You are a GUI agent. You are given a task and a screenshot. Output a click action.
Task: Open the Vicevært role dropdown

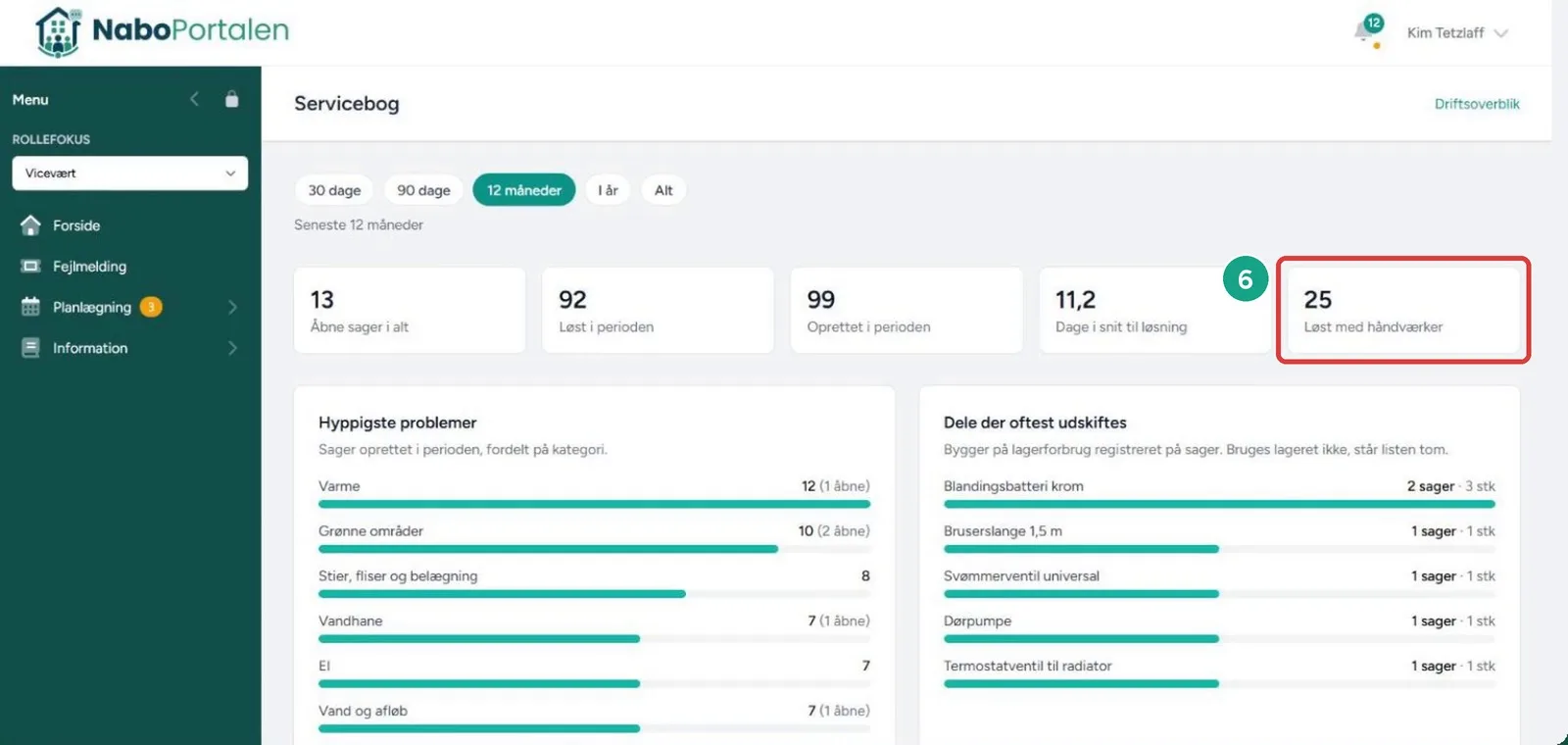pyautogui.click(x=129, y=174)
